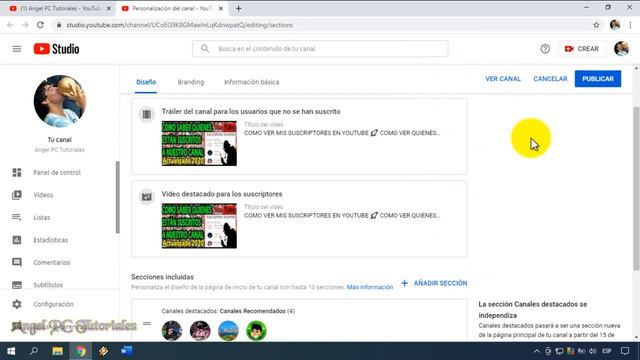The image size is (640, 360).
Task: Click the channel trailer video thumbnail
Action: click(199, 143)
